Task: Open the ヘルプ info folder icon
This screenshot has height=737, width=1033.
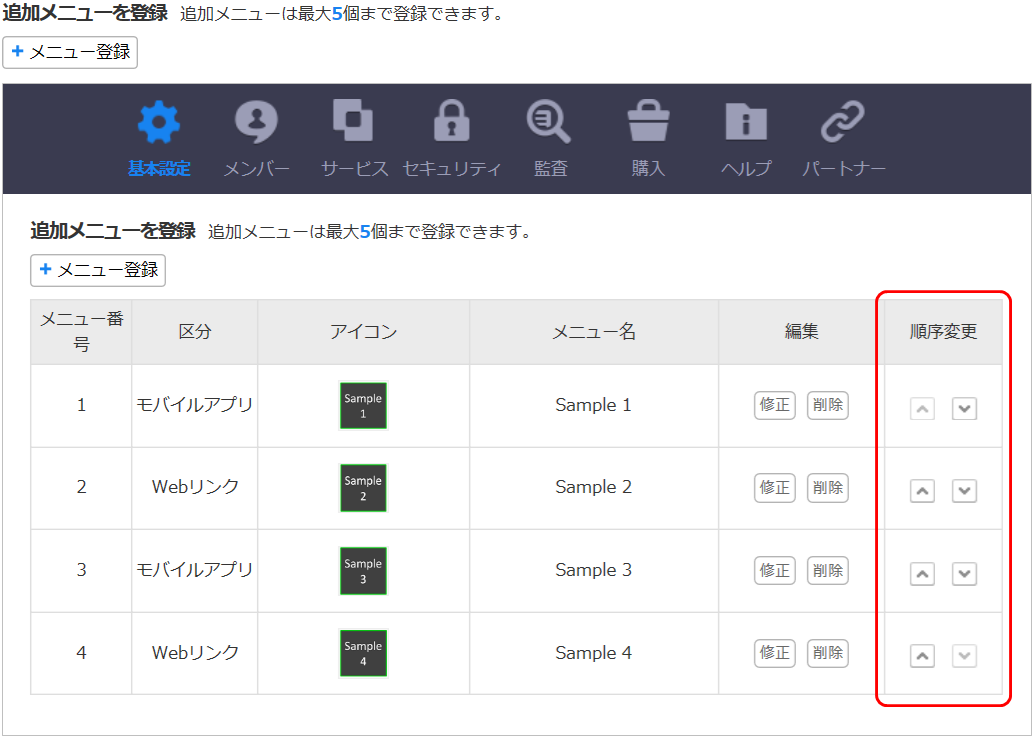Action: point(746,122)
